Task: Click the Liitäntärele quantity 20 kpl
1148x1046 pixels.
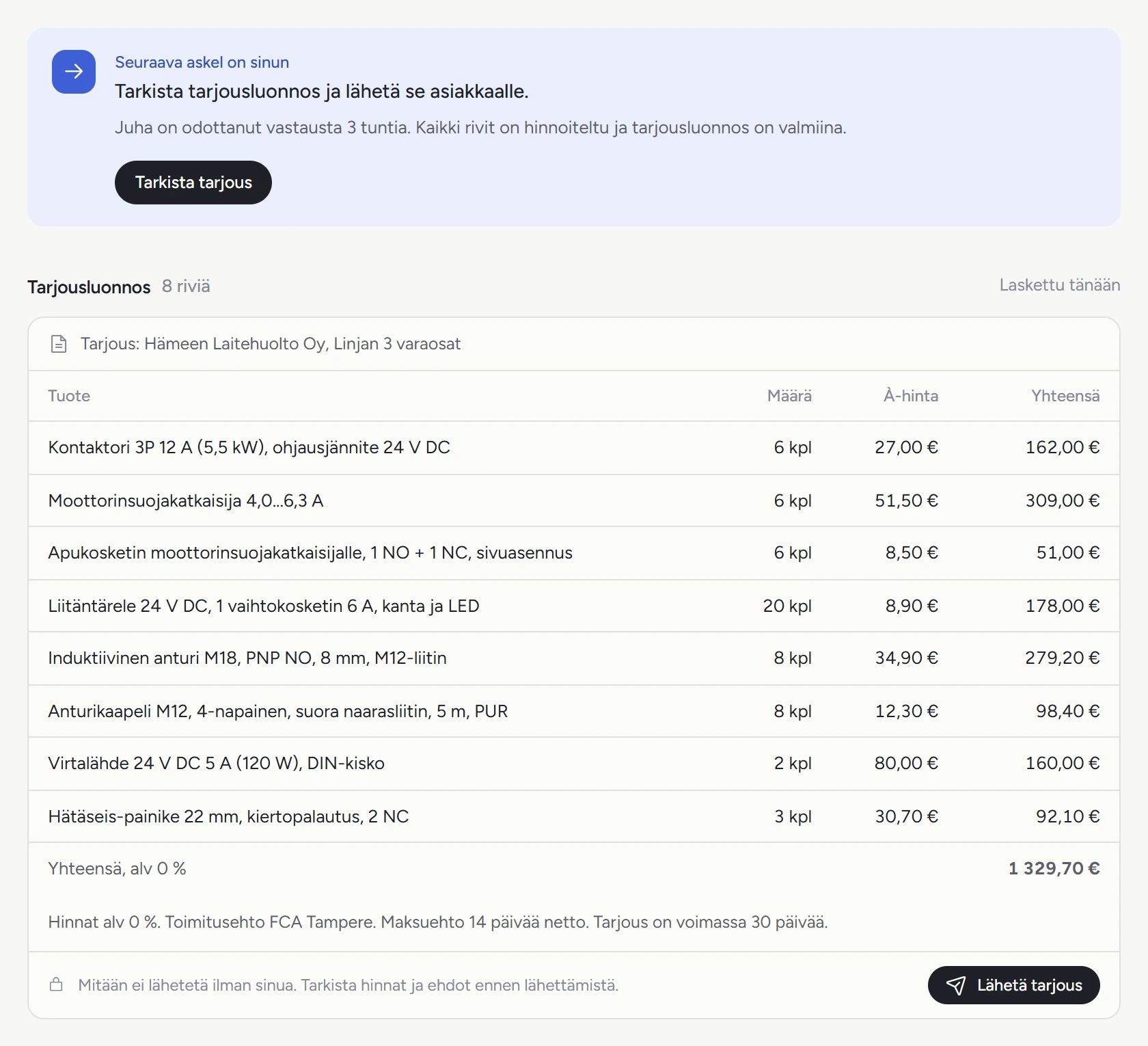Action: (788, 606)
